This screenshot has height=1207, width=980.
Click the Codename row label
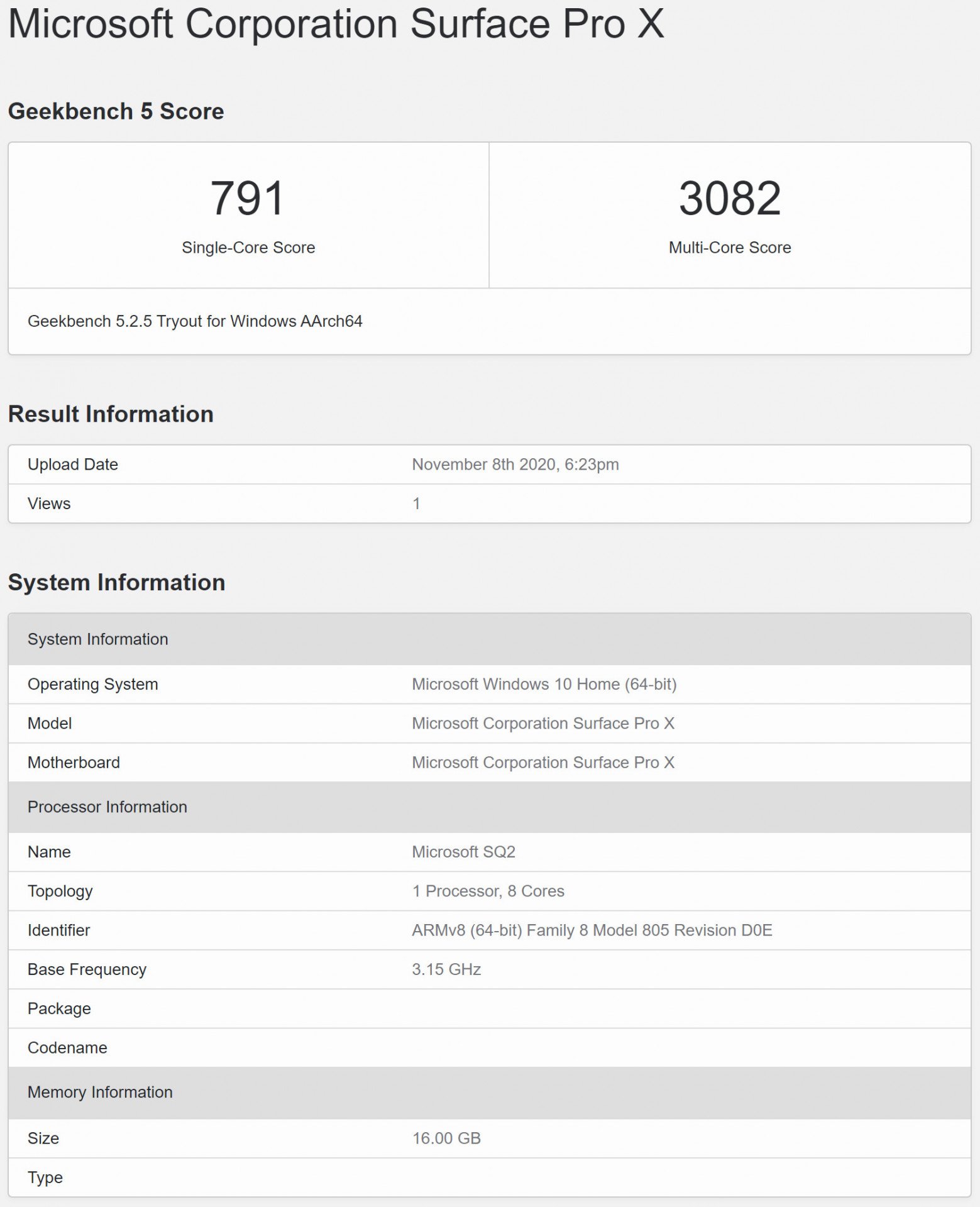coord(67,1048)
